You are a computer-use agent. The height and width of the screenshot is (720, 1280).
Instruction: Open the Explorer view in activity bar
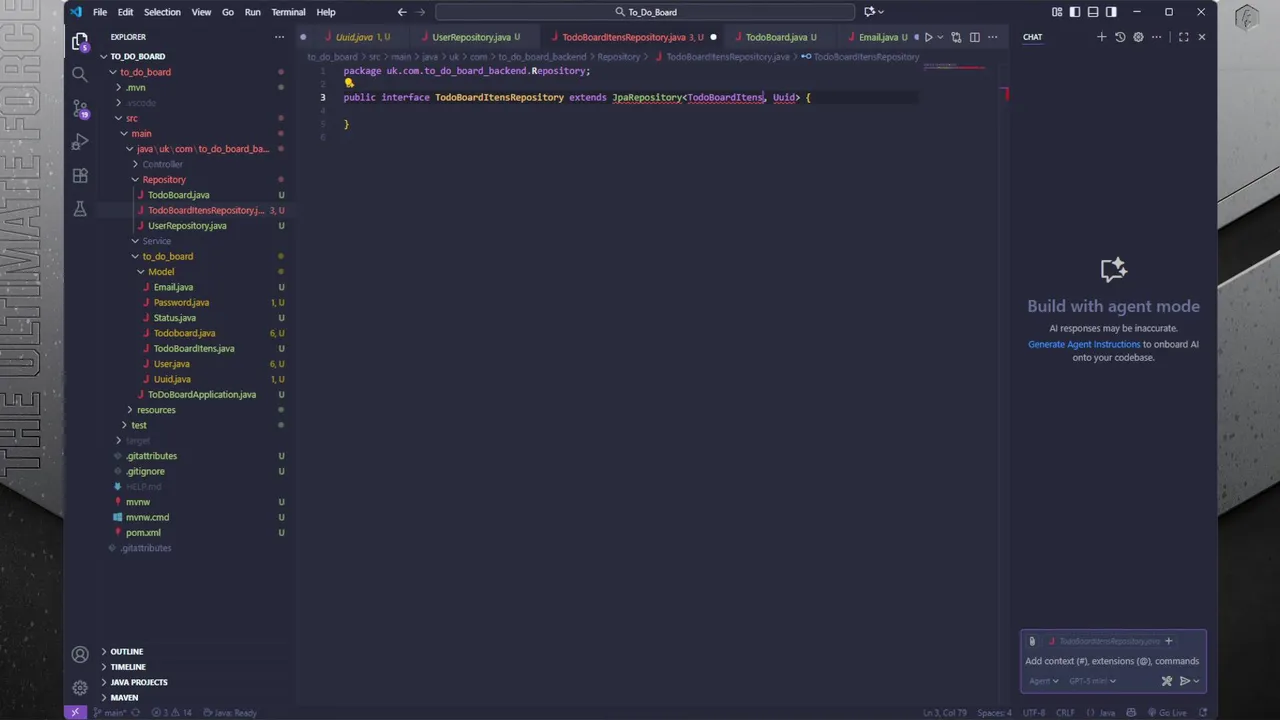click(80, 42)
